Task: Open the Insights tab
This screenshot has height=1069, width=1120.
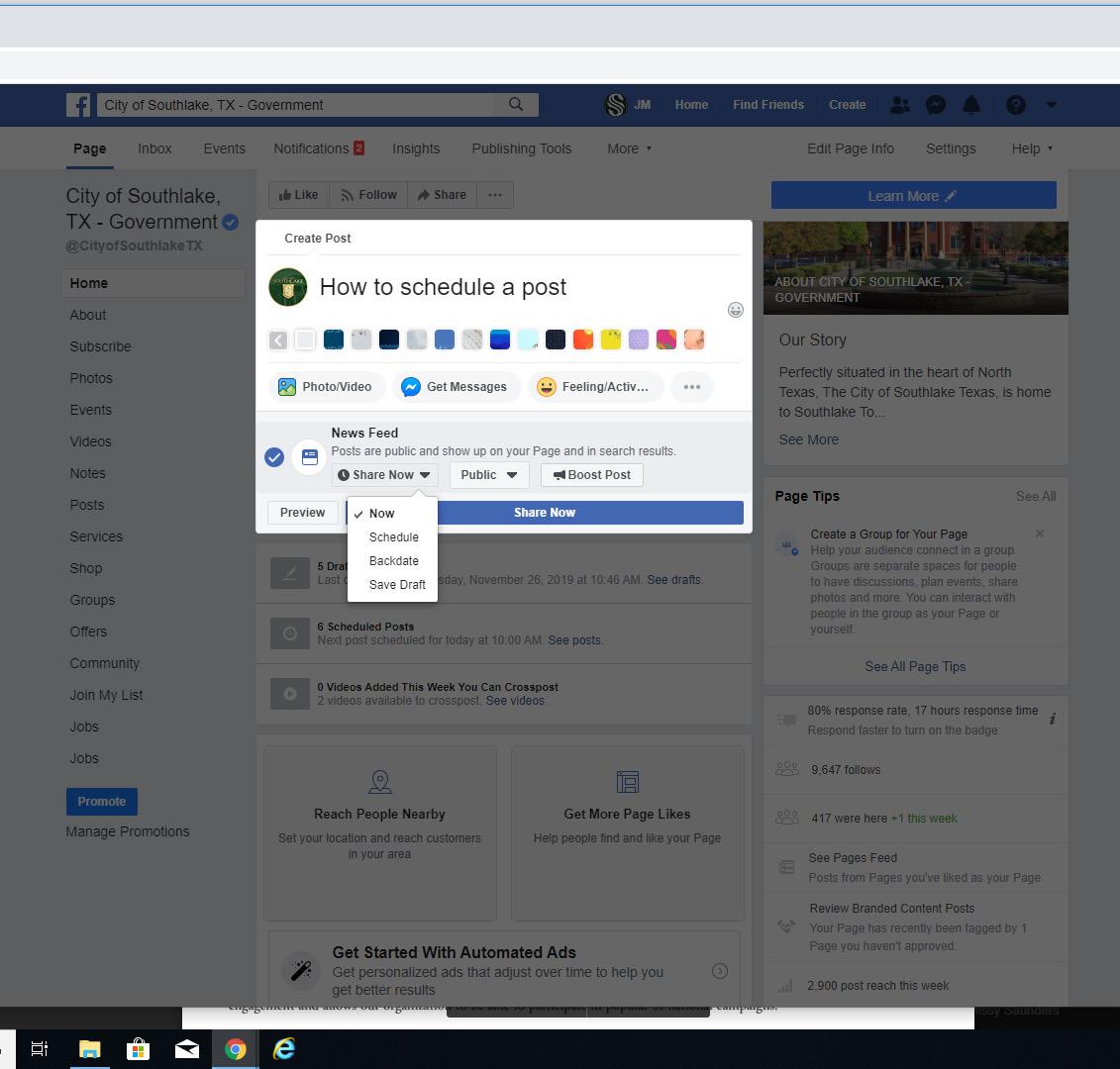Action: click(x=416, y=148)
